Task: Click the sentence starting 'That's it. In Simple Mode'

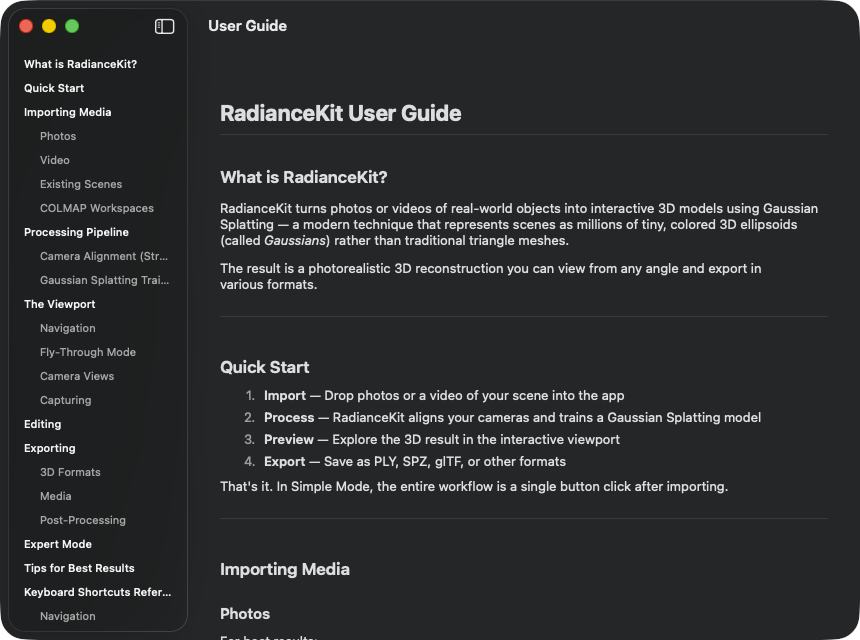Action: point(474,486)
